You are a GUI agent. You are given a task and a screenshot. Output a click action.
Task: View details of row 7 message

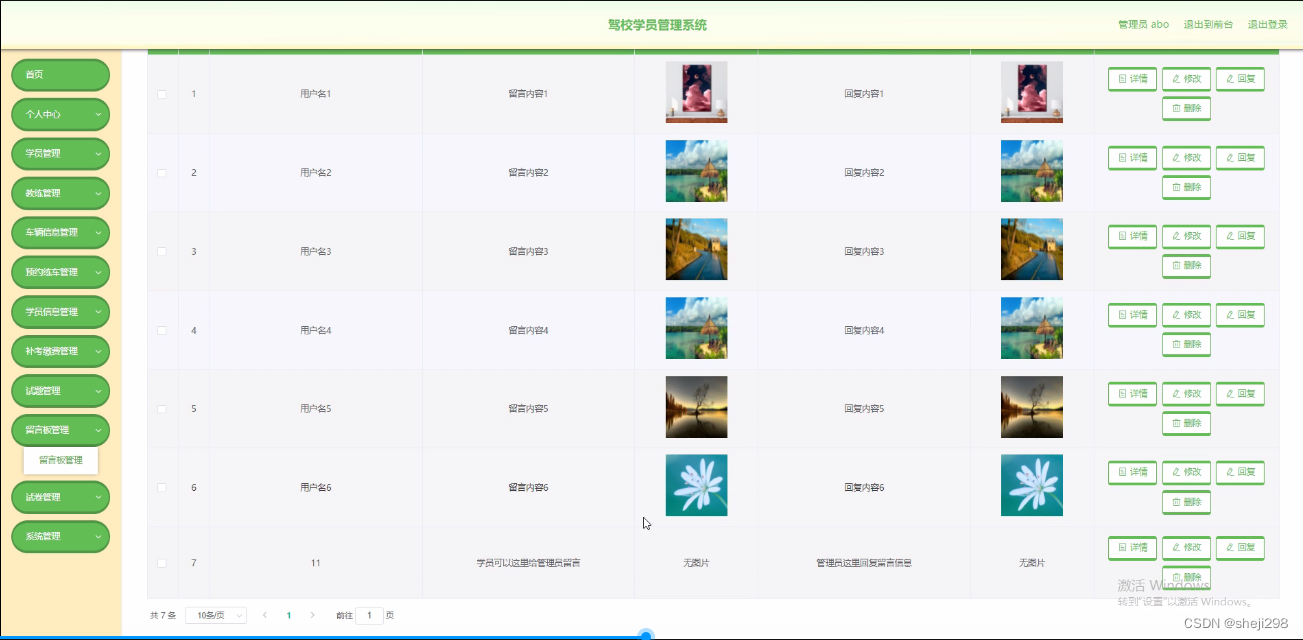pos(1131,548)
